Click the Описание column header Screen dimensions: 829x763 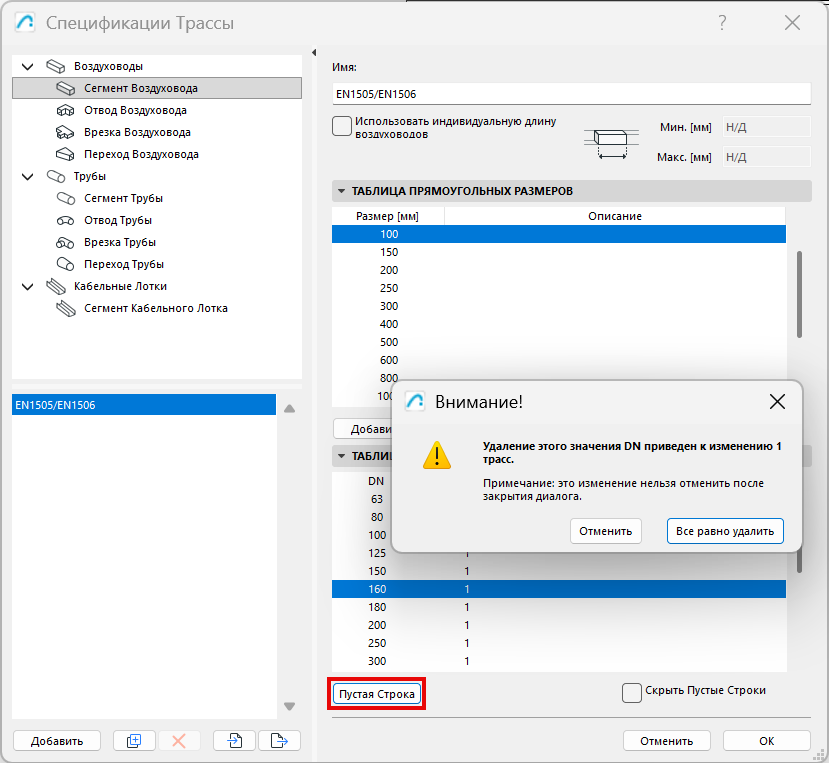coord(615,216)
